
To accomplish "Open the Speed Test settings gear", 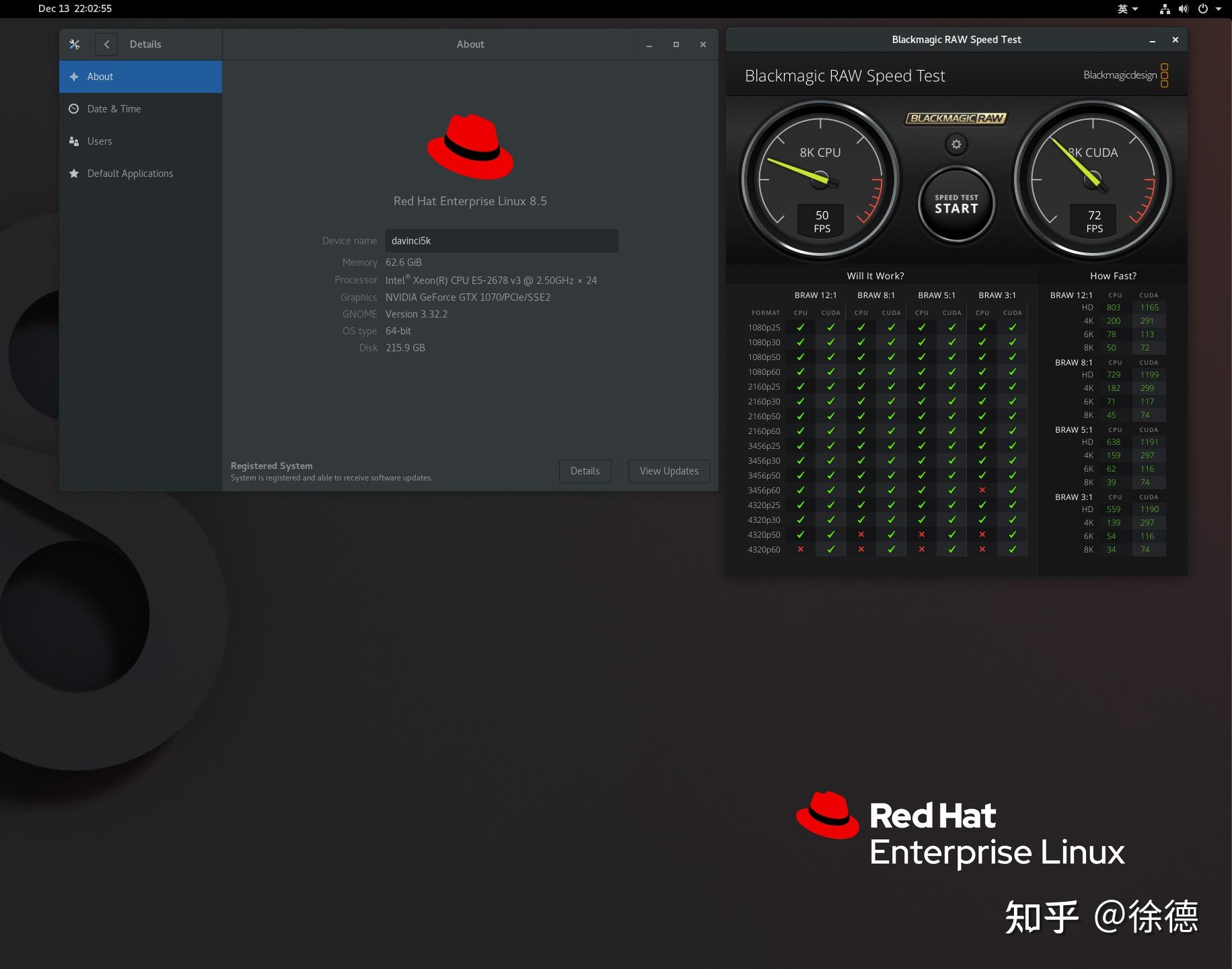I will (956, 144).
